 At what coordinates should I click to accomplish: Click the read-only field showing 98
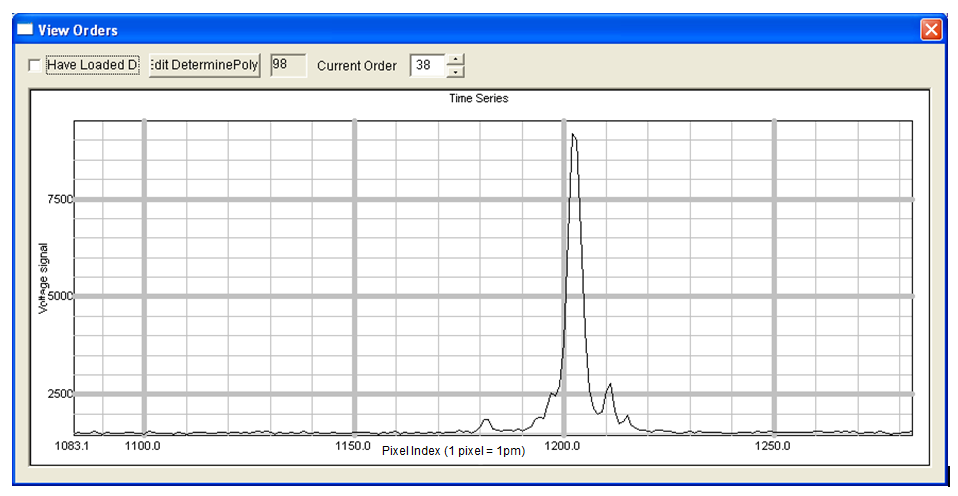tap(286, 65)
